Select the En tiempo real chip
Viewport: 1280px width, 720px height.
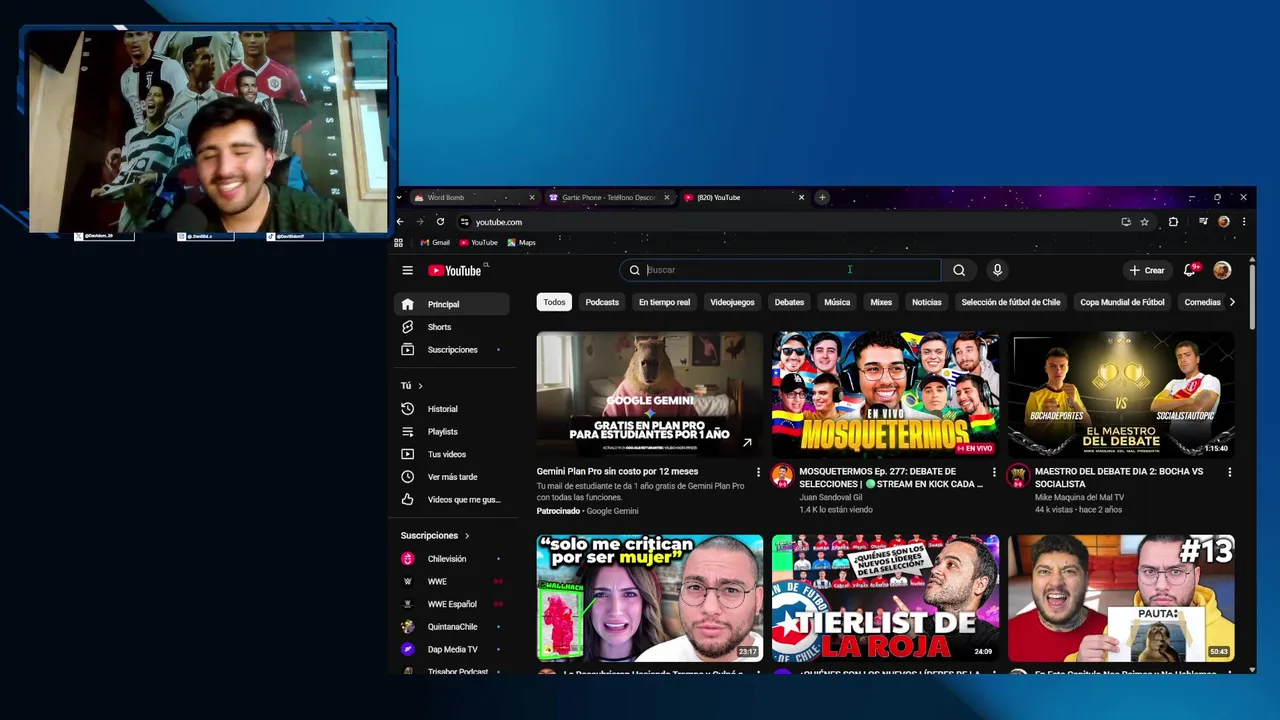point(665,302)
